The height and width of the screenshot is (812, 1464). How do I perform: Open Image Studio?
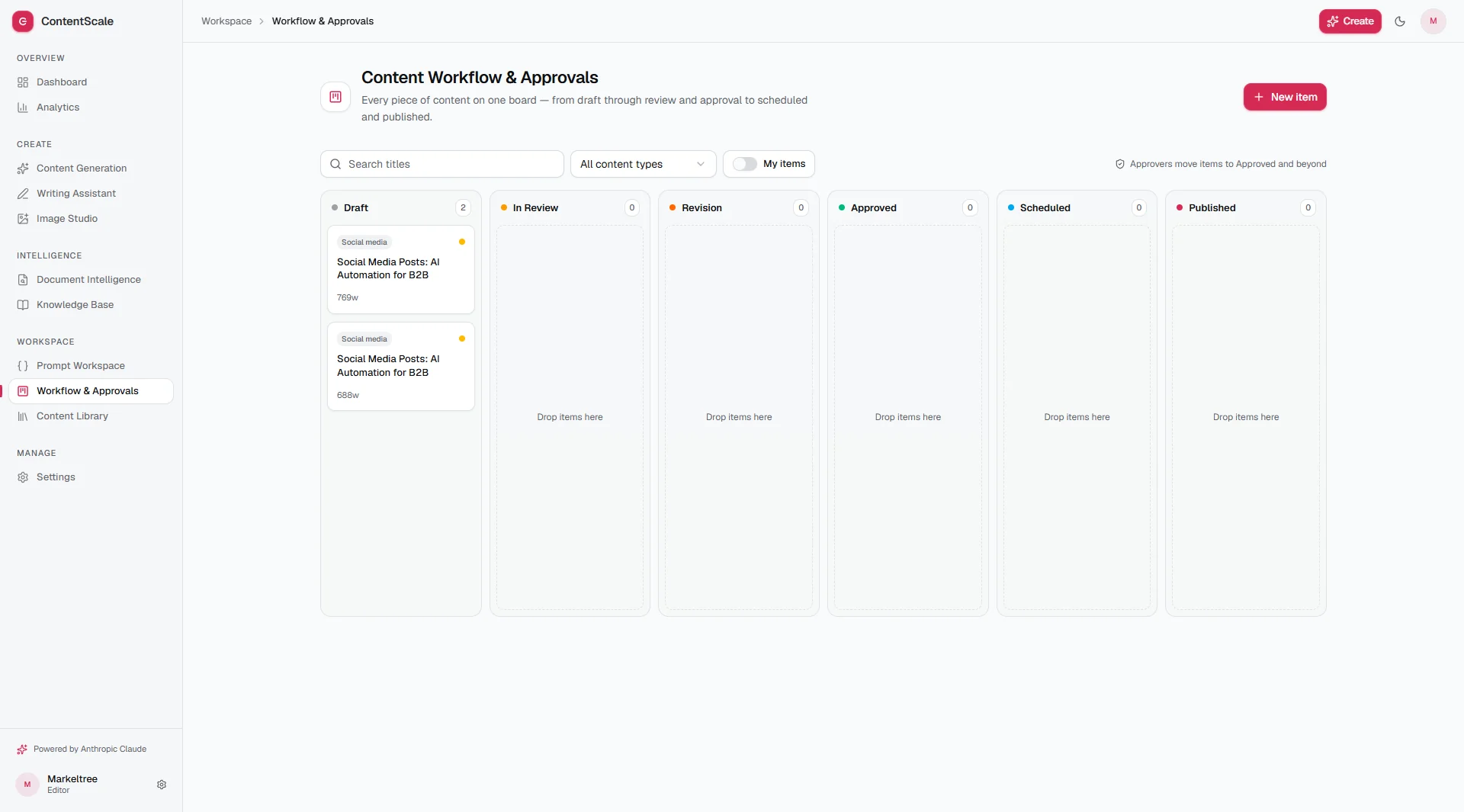[91, 219]
